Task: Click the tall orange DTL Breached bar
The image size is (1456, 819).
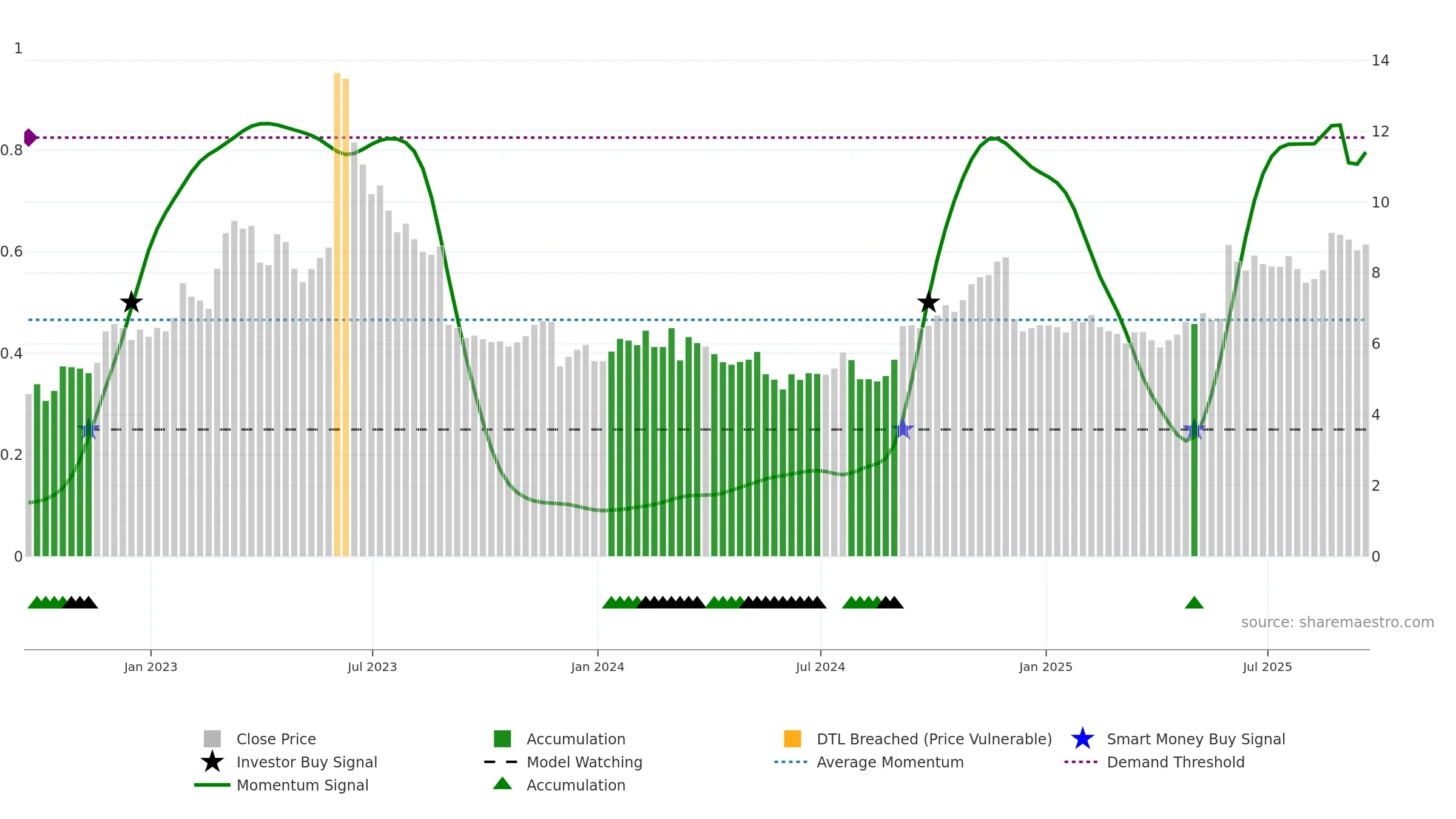Action: pos(337,303)
